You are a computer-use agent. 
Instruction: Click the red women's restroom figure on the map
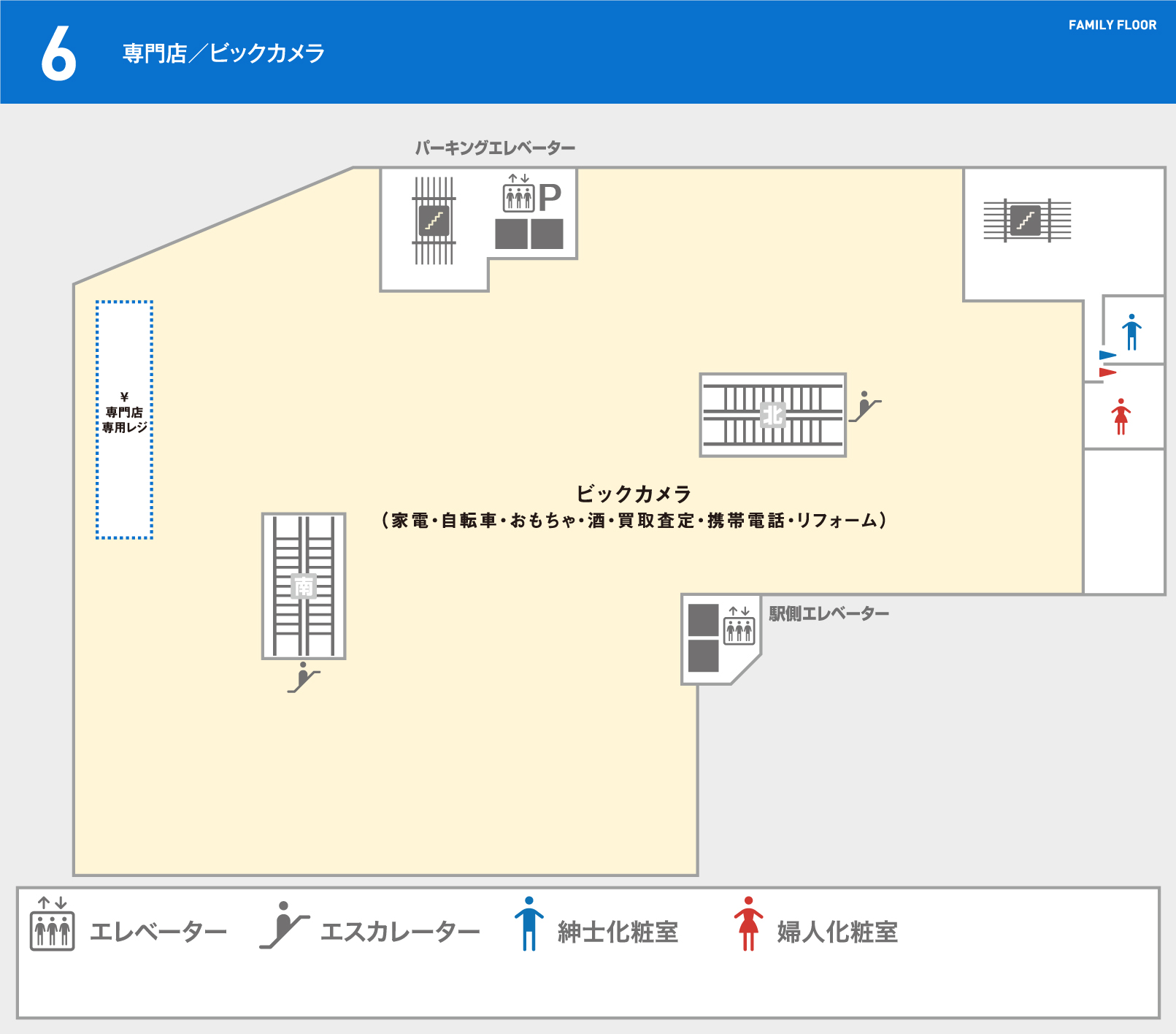(x=1121, y=417)
